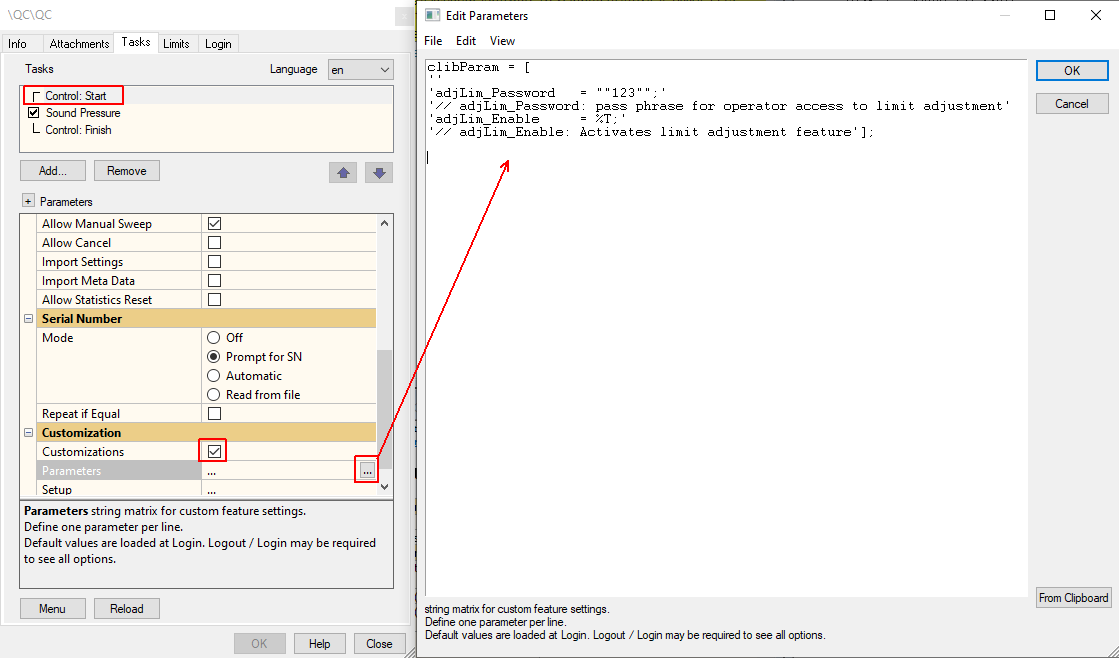
Task: Enable Allow Cancel checkbox
Action: point(214,243)
